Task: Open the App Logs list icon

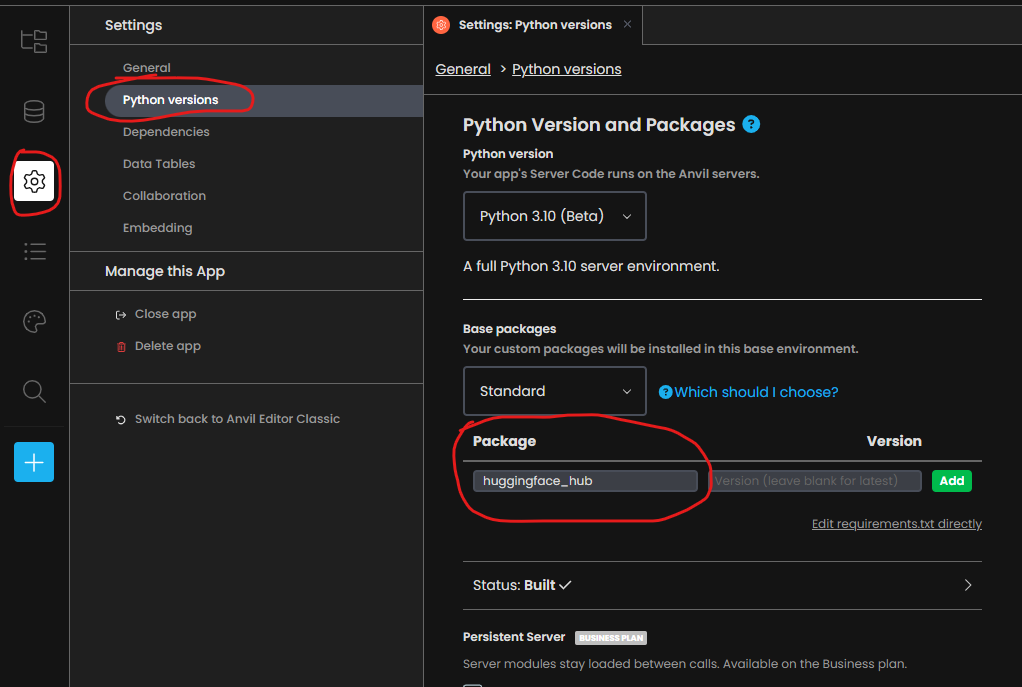Action: pos(33,251)
